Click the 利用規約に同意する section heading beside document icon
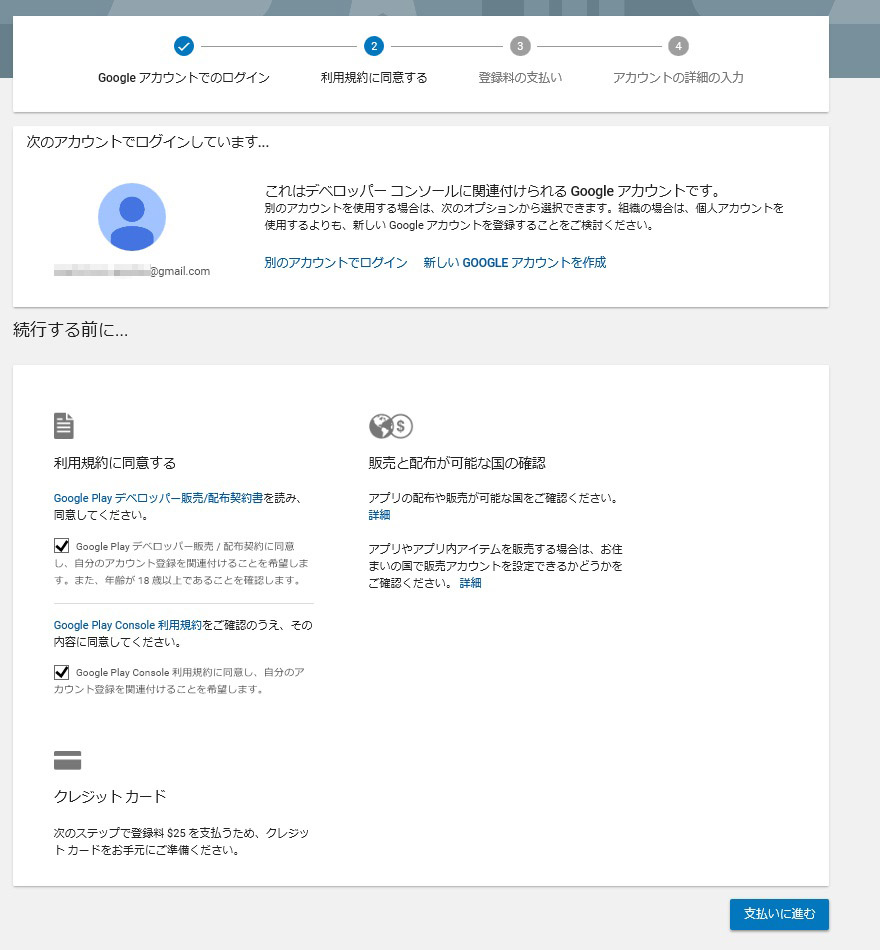880x950 pixels. coord(115,463)
